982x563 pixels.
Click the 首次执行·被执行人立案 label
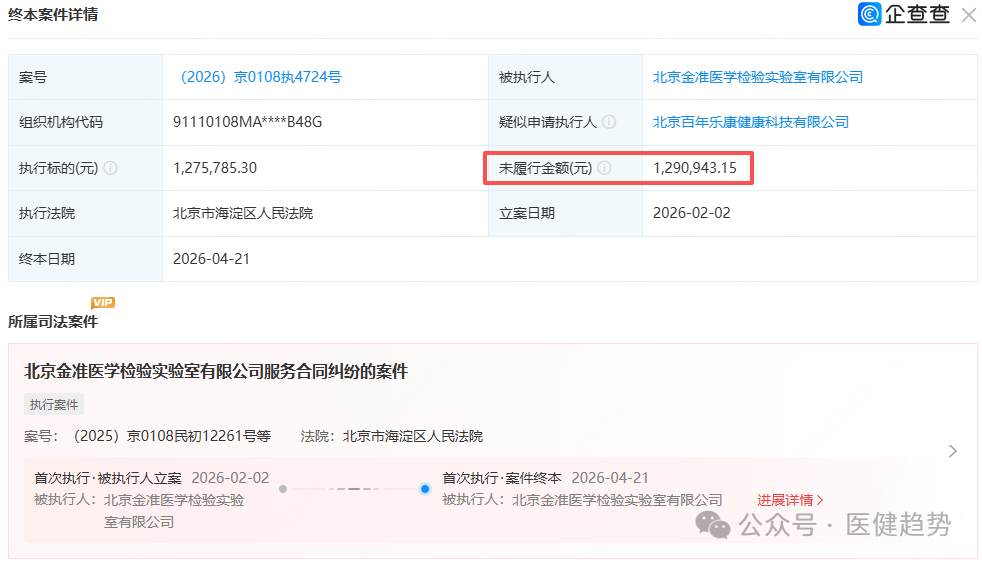click(x=108, y=478)
